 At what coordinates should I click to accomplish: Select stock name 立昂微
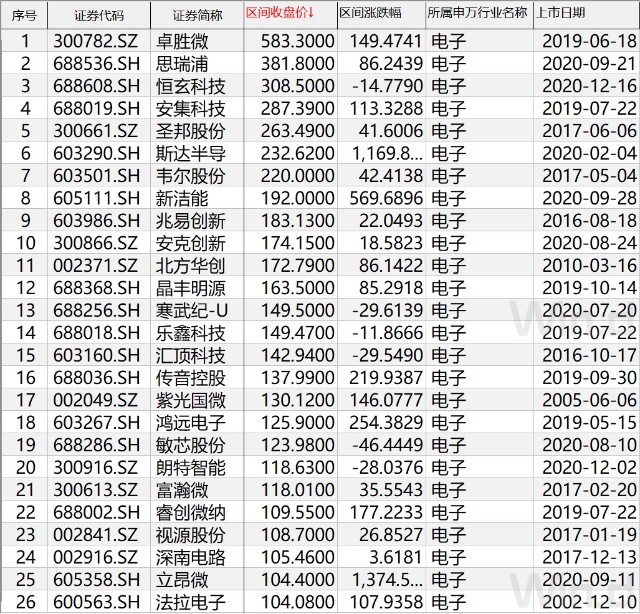pos(182,580)
